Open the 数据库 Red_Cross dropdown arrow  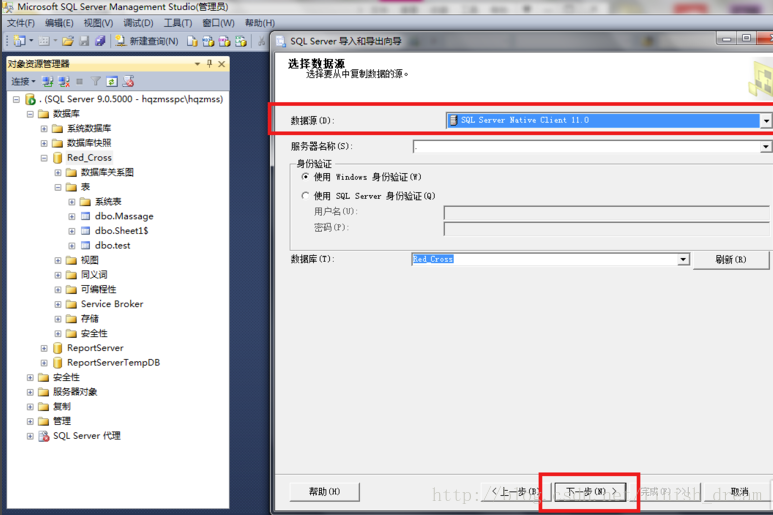pos(683,259)
